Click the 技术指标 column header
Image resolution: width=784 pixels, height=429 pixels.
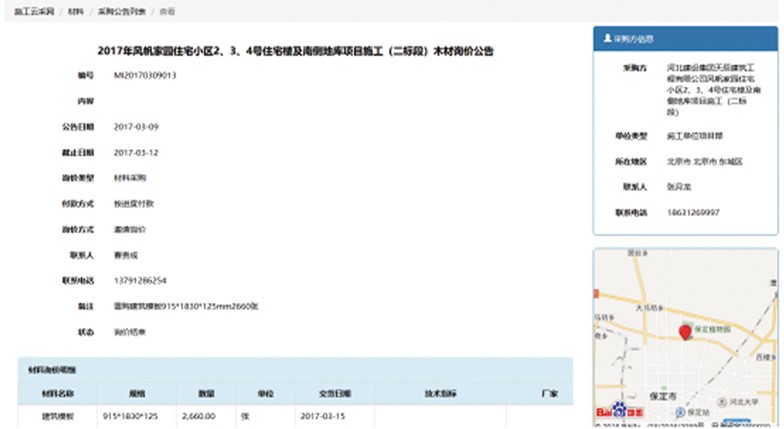(x=440, y=392)
